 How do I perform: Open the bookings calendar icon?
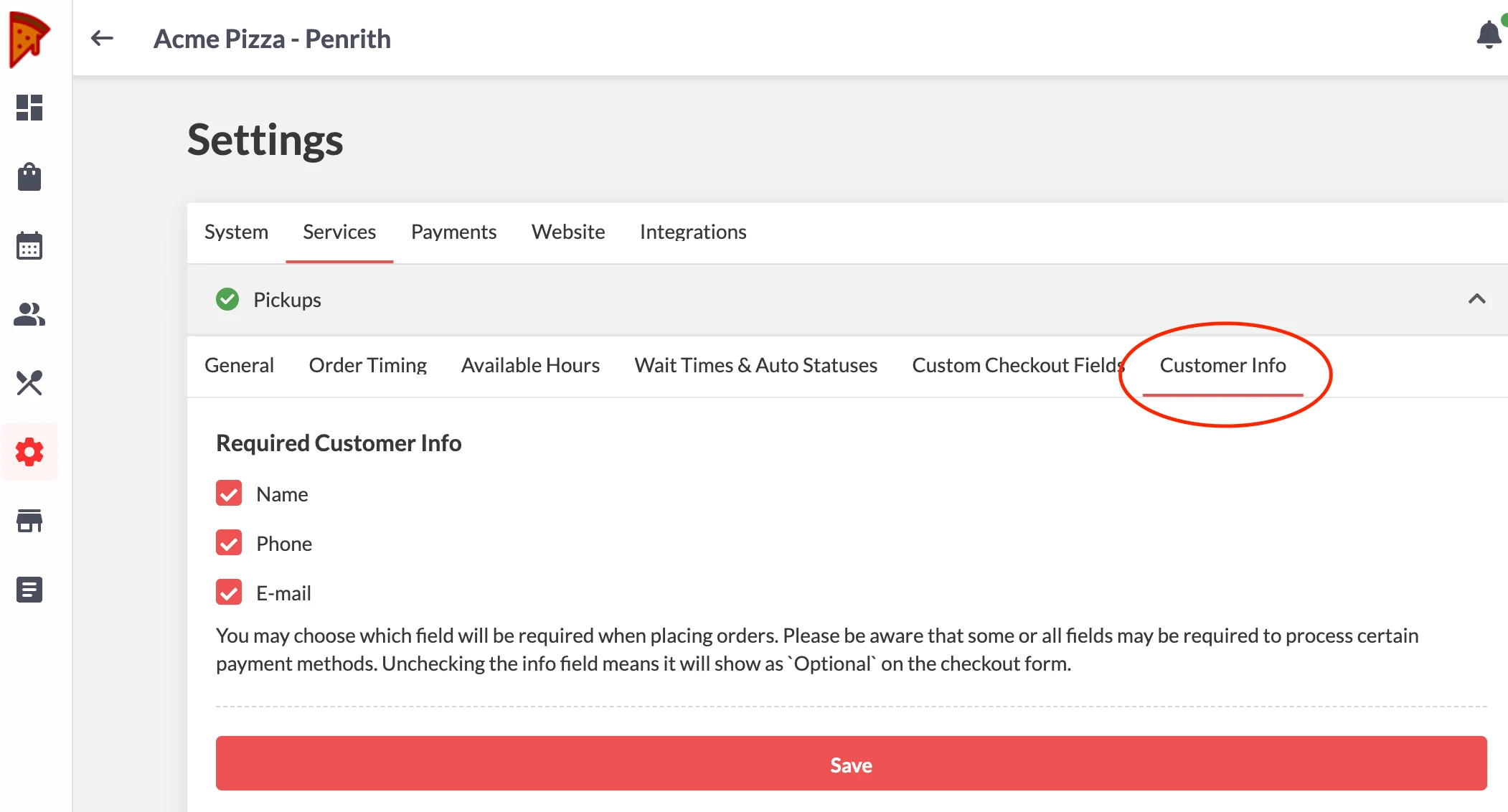(x=29, y=245)
